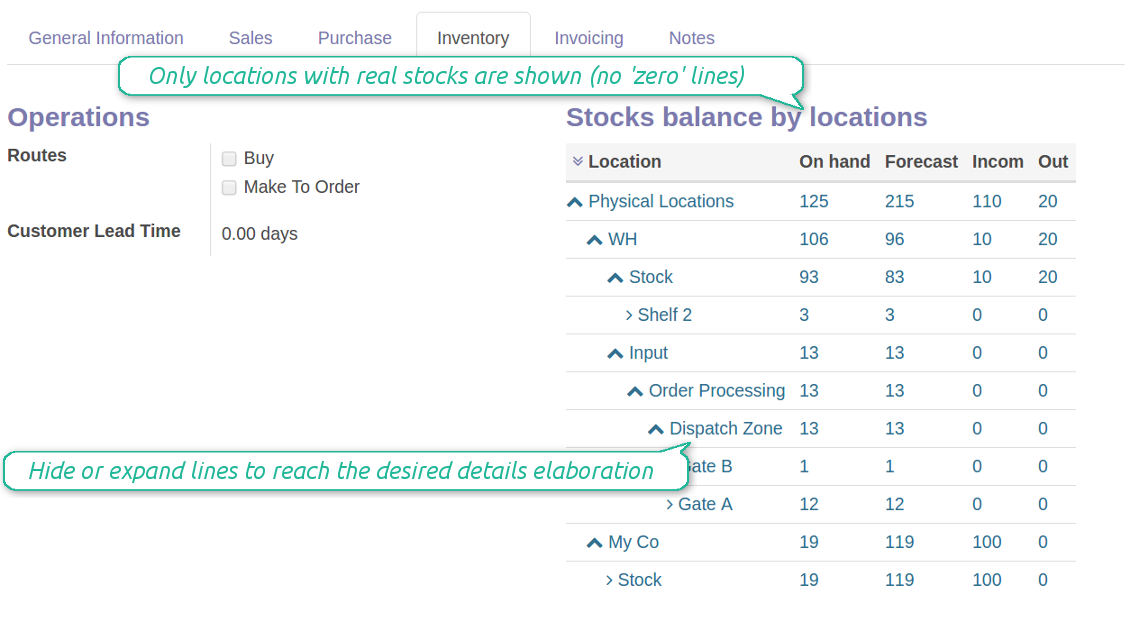Click the Routes field label
The image size is (1130, 631).
(x=37, y=156)
